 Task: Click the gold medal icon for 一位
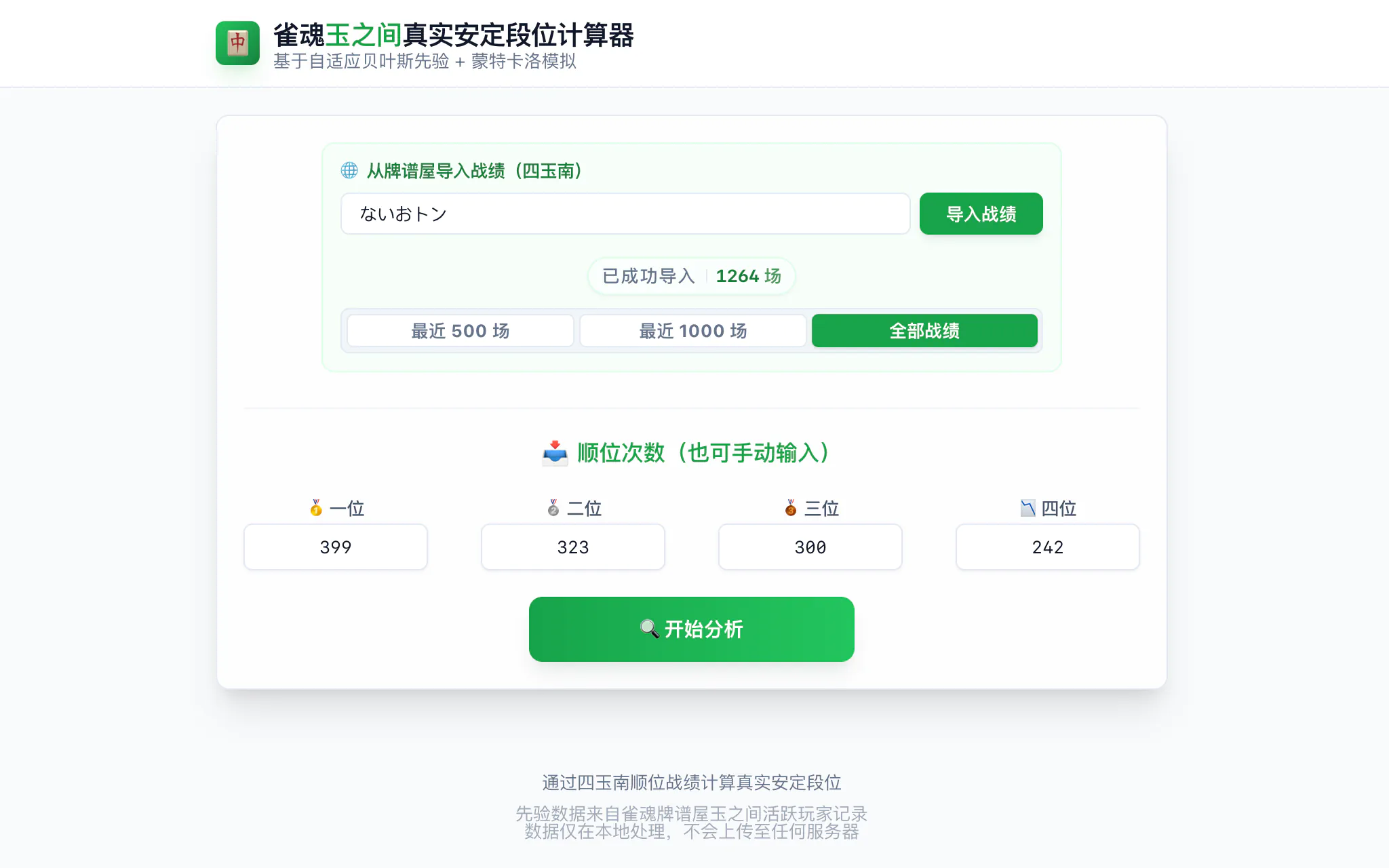[316, 508]
